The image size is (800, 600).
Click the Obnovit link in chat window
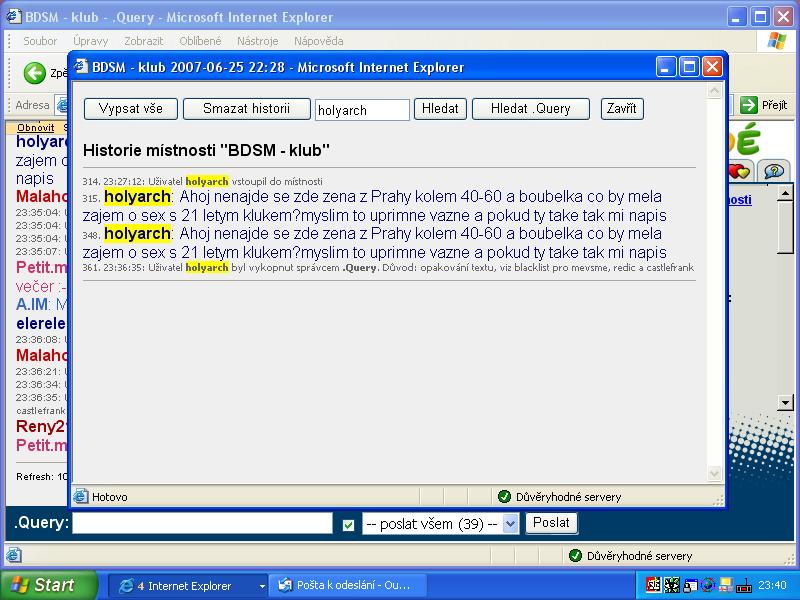(35, 128)
